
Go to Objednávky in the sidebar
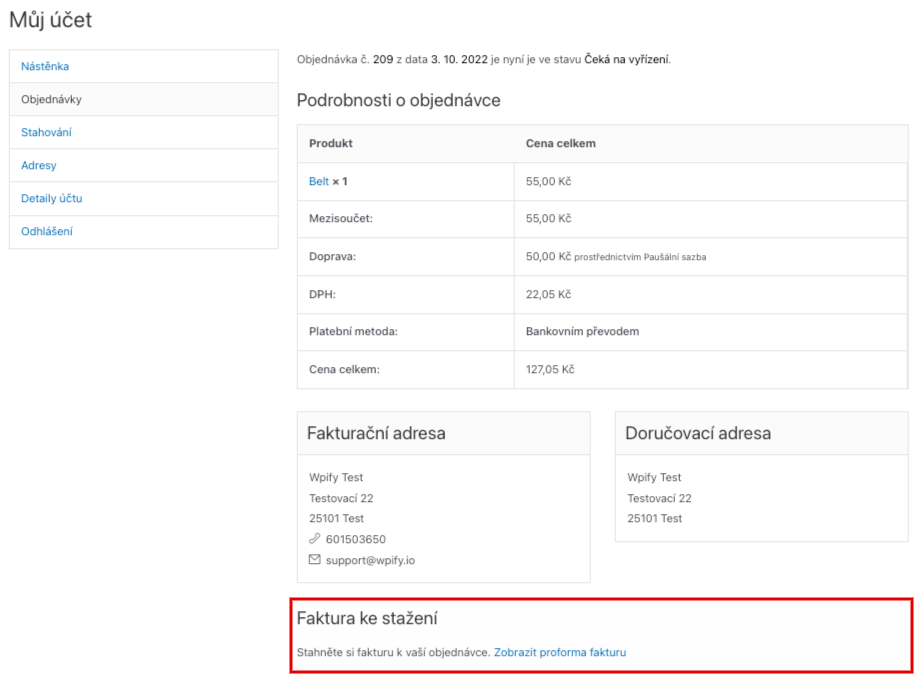click(x=51, y=100)
